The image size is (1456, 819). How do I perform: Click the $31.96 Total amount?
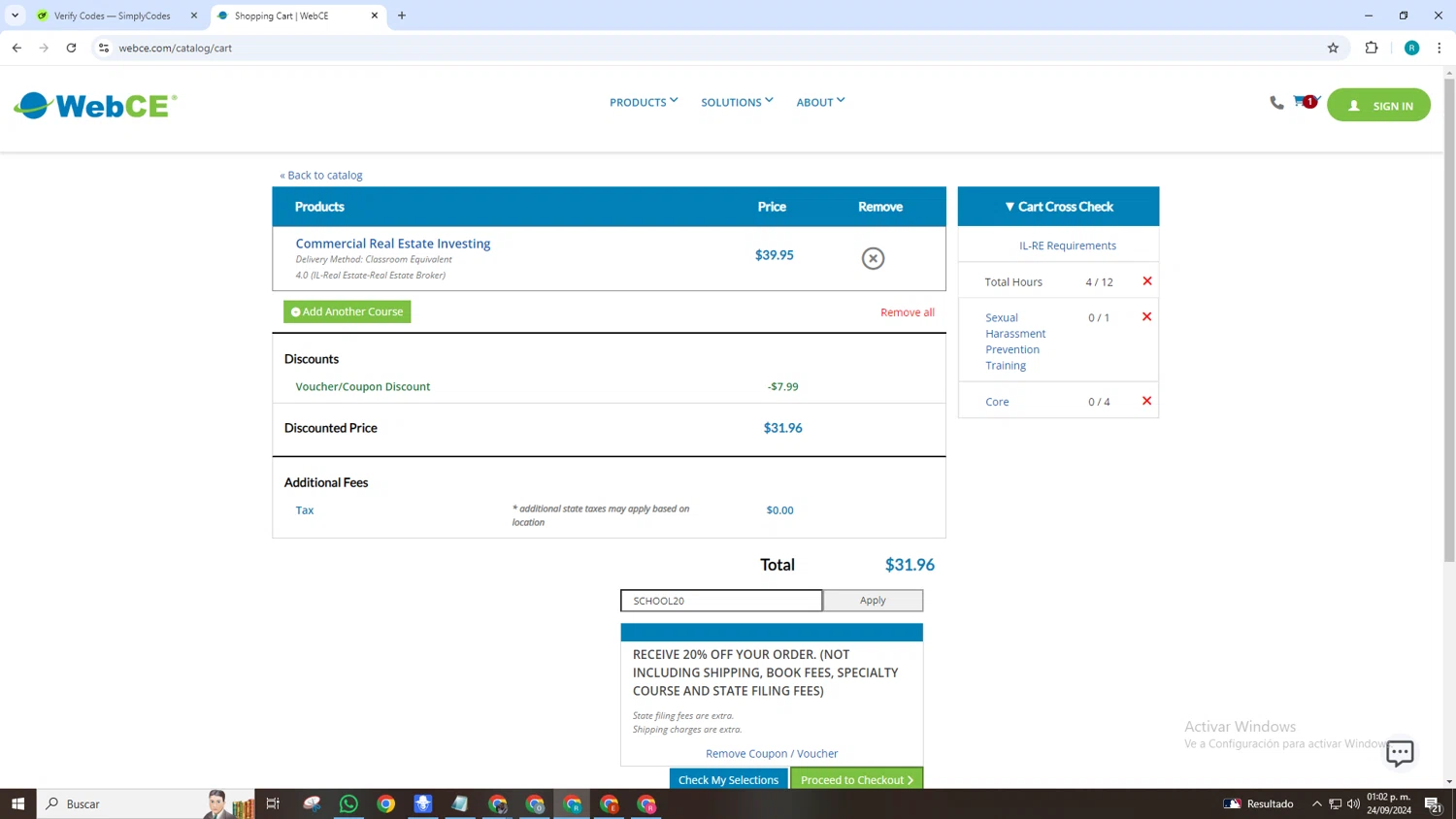910,565
